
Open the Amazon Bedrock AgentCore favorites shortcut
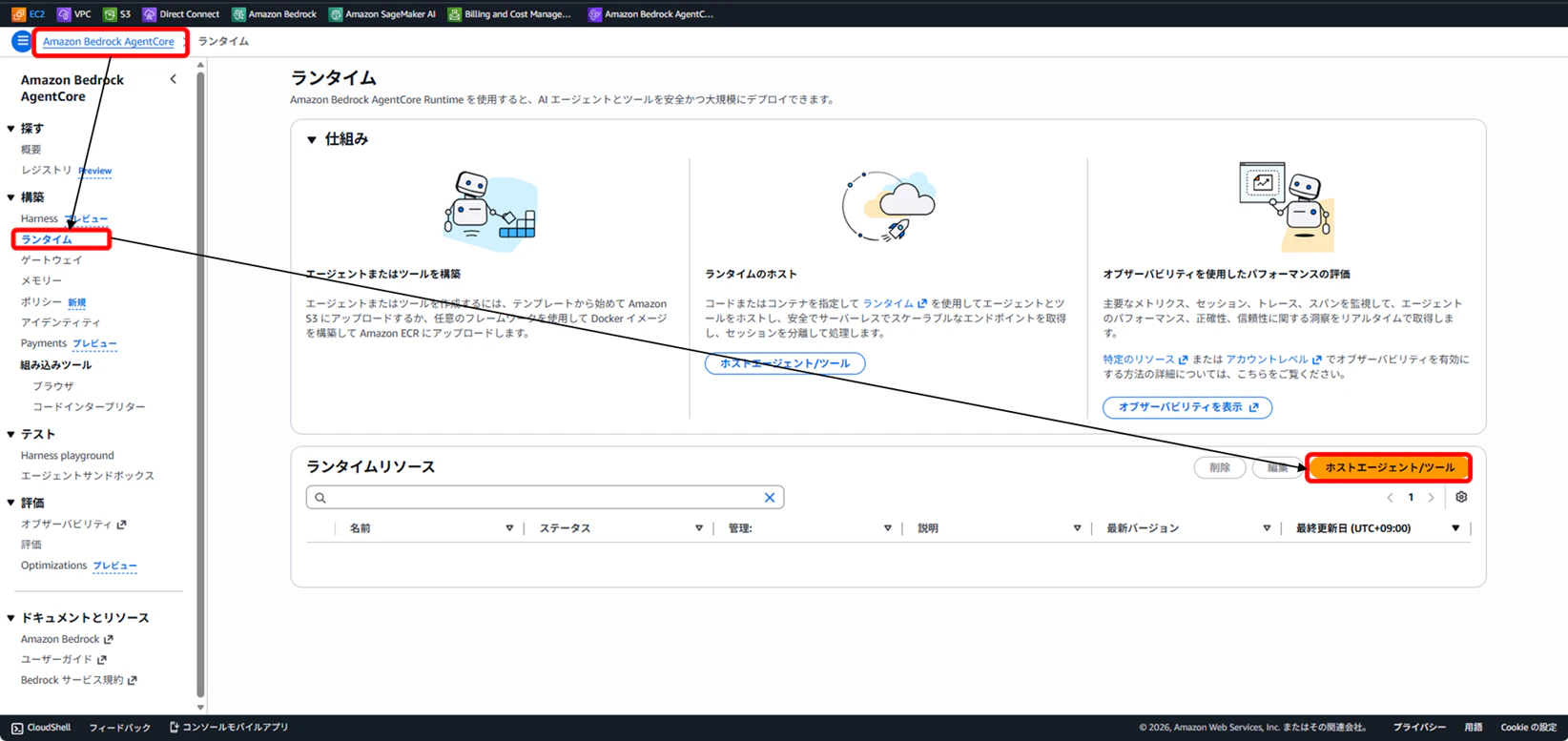650,14
